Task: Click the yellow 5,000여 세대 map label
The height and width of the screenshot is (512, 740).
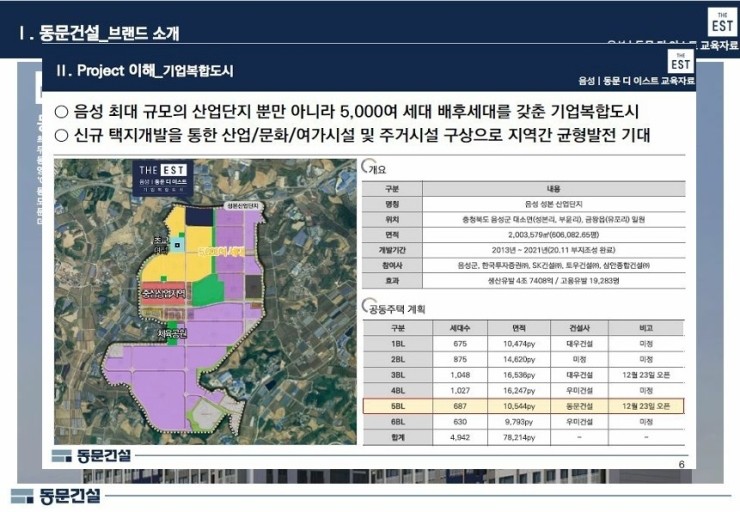Action: (221, 251)
